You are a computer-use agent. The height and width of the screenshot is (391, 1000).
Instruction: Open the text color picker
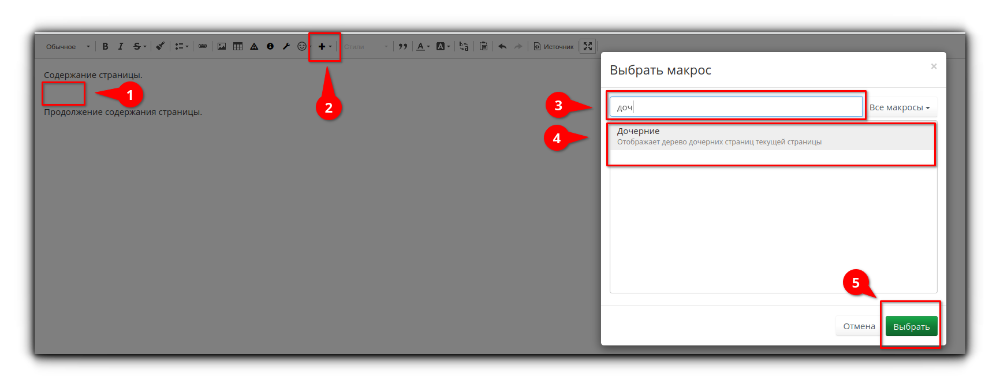coord(423,47)
